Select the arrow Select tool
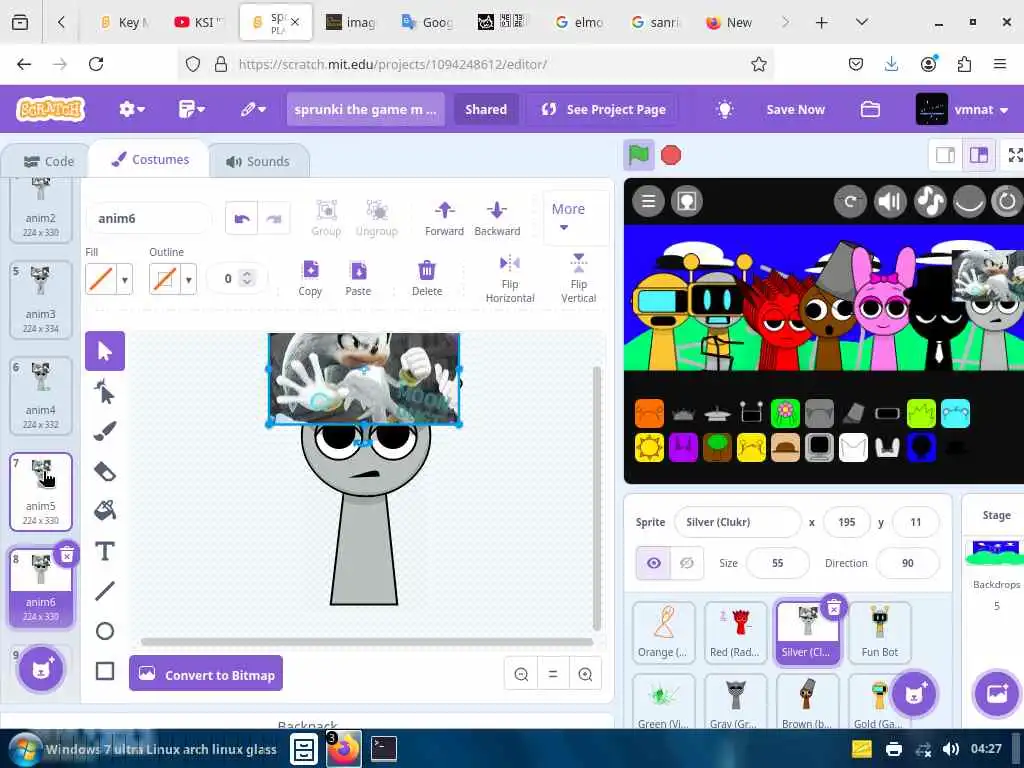This screenshot has height=768, width=1024. tap(104, 351)
